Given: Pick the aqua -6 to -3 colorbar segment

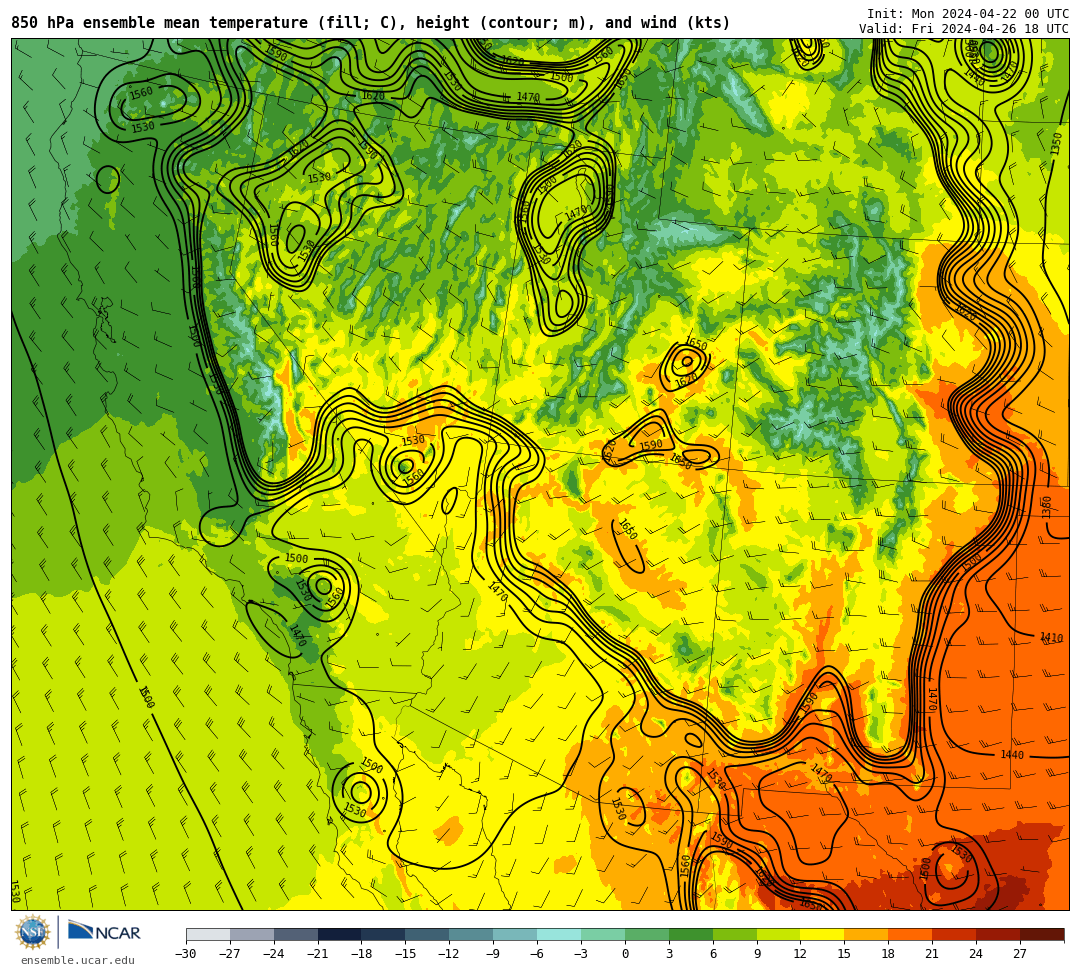Looking at the screenshot, I should tap(559, 934).
